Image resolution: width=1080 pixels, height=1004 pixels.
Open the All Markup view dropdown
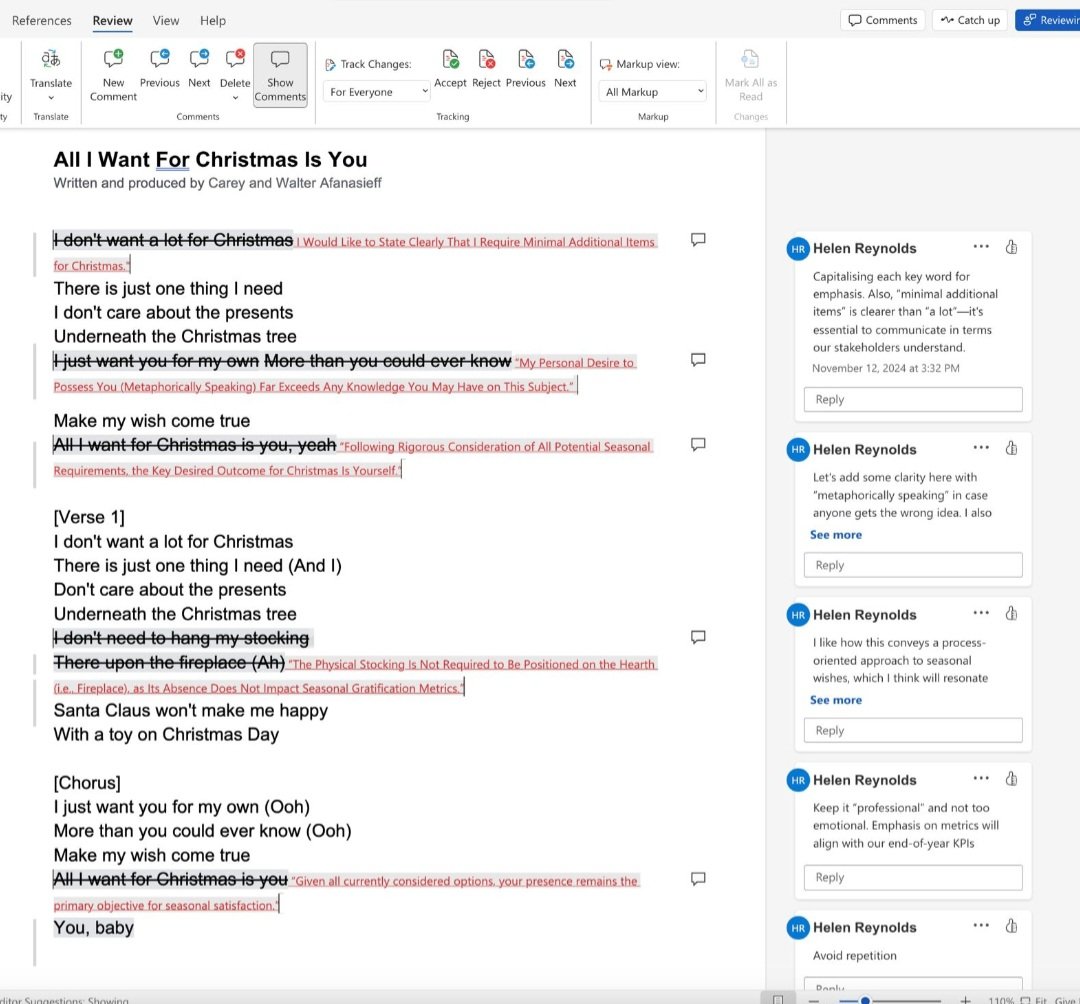pyautogui.click(x=653, y=92)
